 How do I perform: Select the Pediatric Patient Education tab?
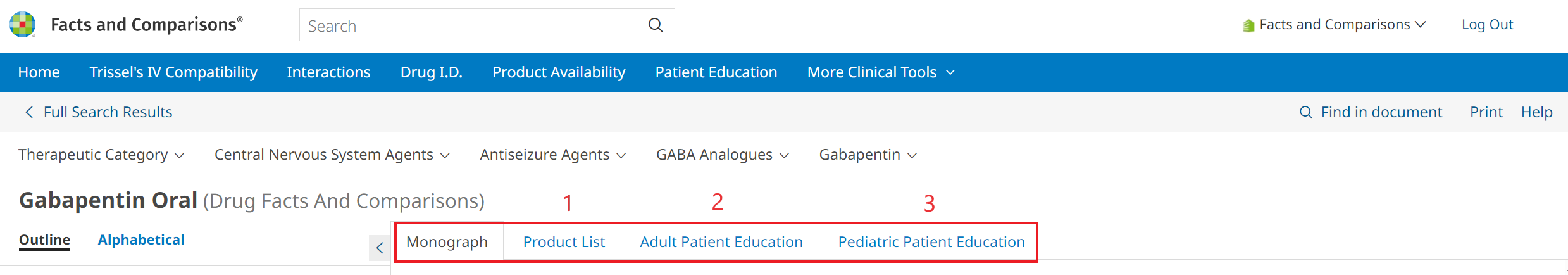coord(931,242)
